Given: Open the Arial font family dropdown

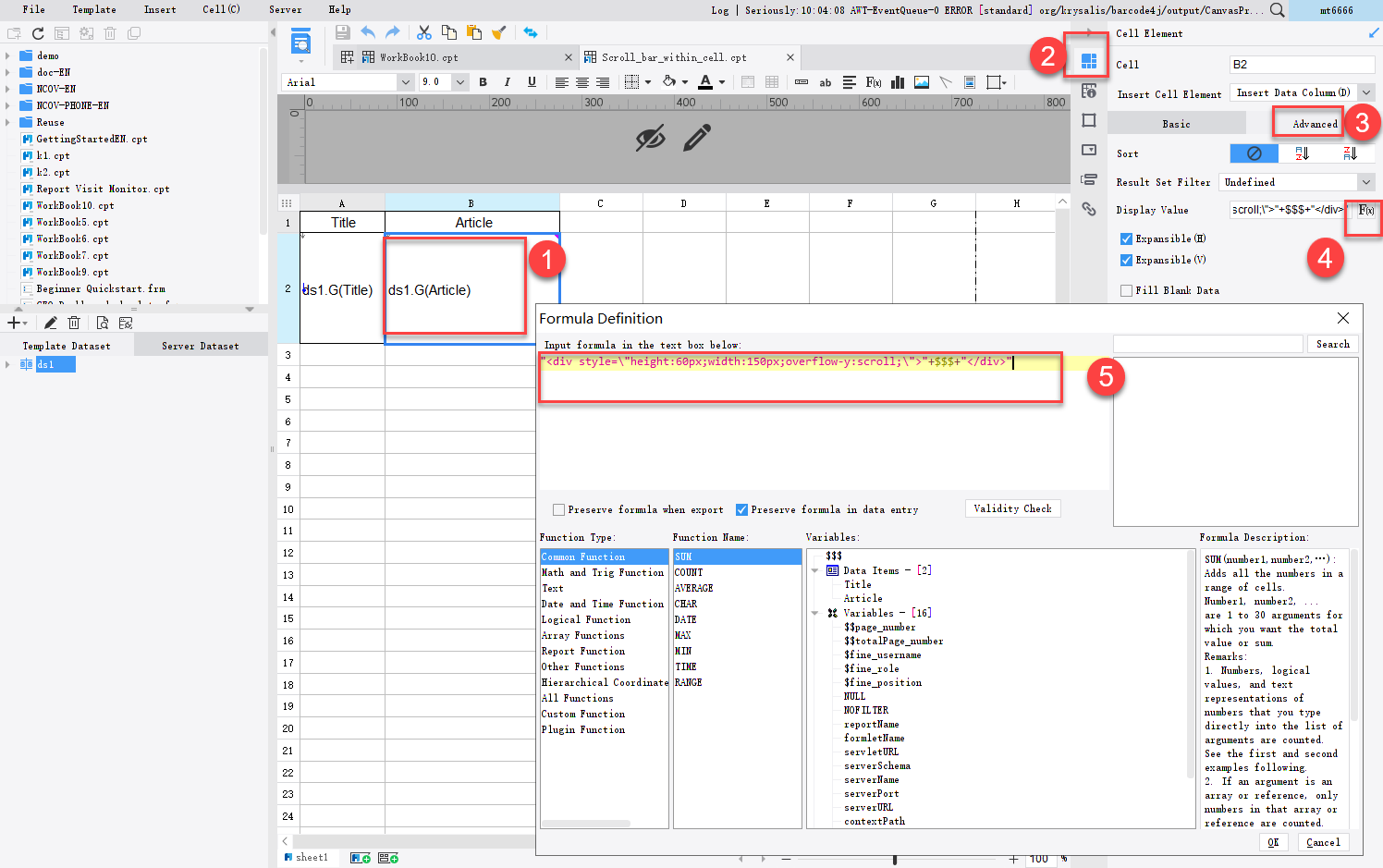Looking at the screenshot, I should click(x=405, y=82).
